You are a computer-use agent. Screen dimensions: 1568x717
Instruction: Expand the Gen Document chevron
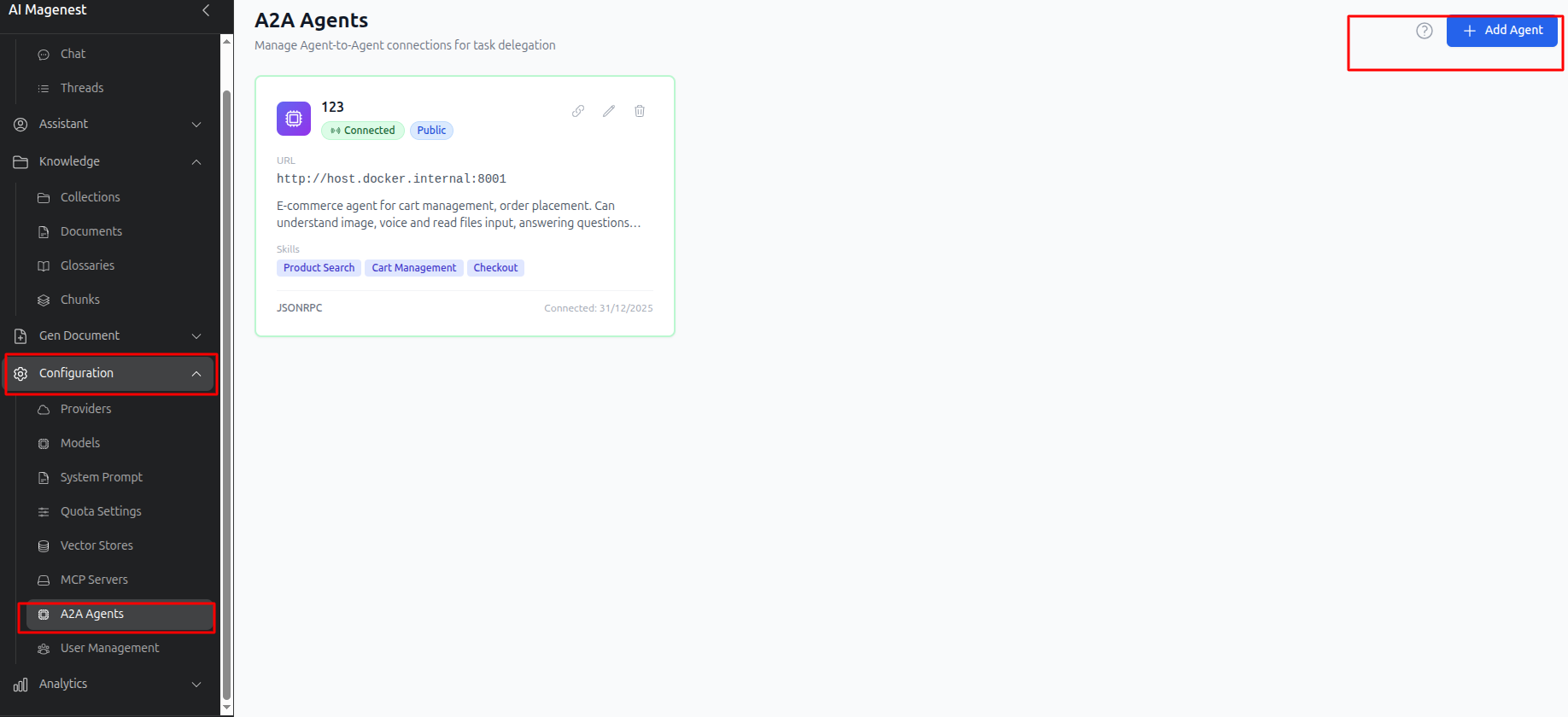[x=196, y=336]
